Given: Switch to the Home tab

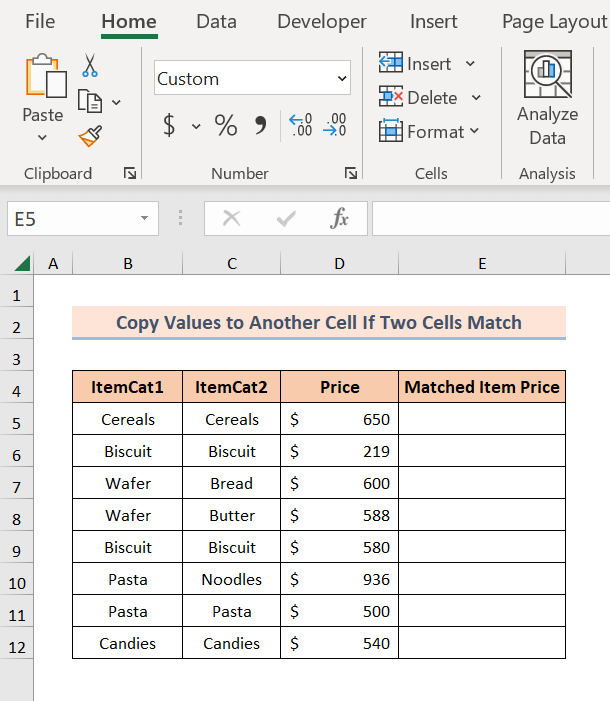Looking at the screenshot, I should pyautogui.click(x=129, y=21).
